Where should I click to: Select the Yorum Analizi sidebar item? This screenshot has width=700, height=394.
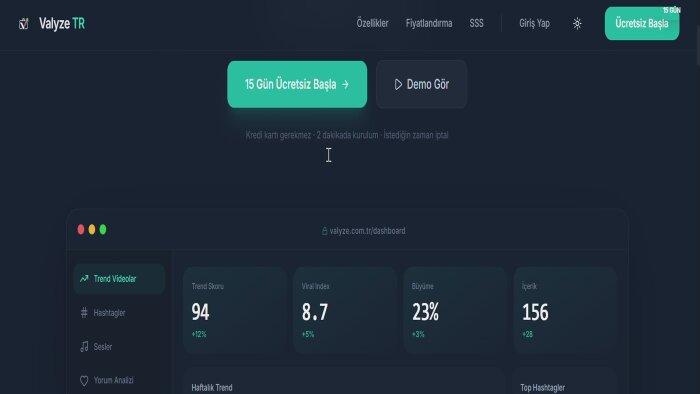click(x=119, y=381)
